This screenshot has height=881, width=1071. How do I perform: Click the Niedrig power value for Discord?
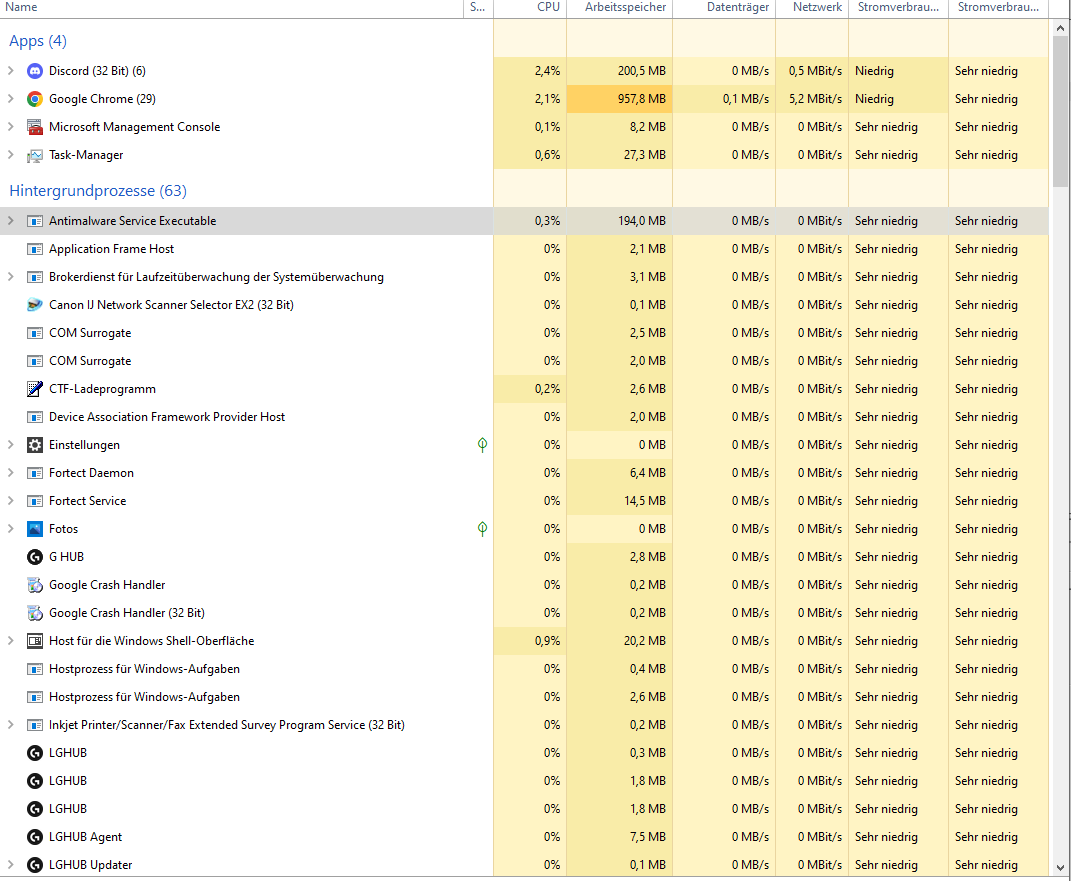coord(874,71)
